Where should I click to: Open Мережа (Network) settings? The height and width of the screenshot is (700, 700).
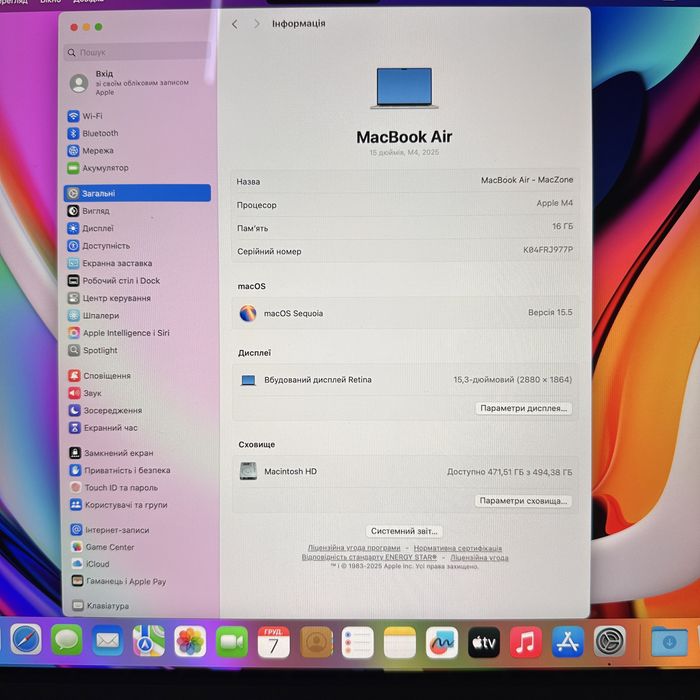pyautogui.click(x=91, y=151)
